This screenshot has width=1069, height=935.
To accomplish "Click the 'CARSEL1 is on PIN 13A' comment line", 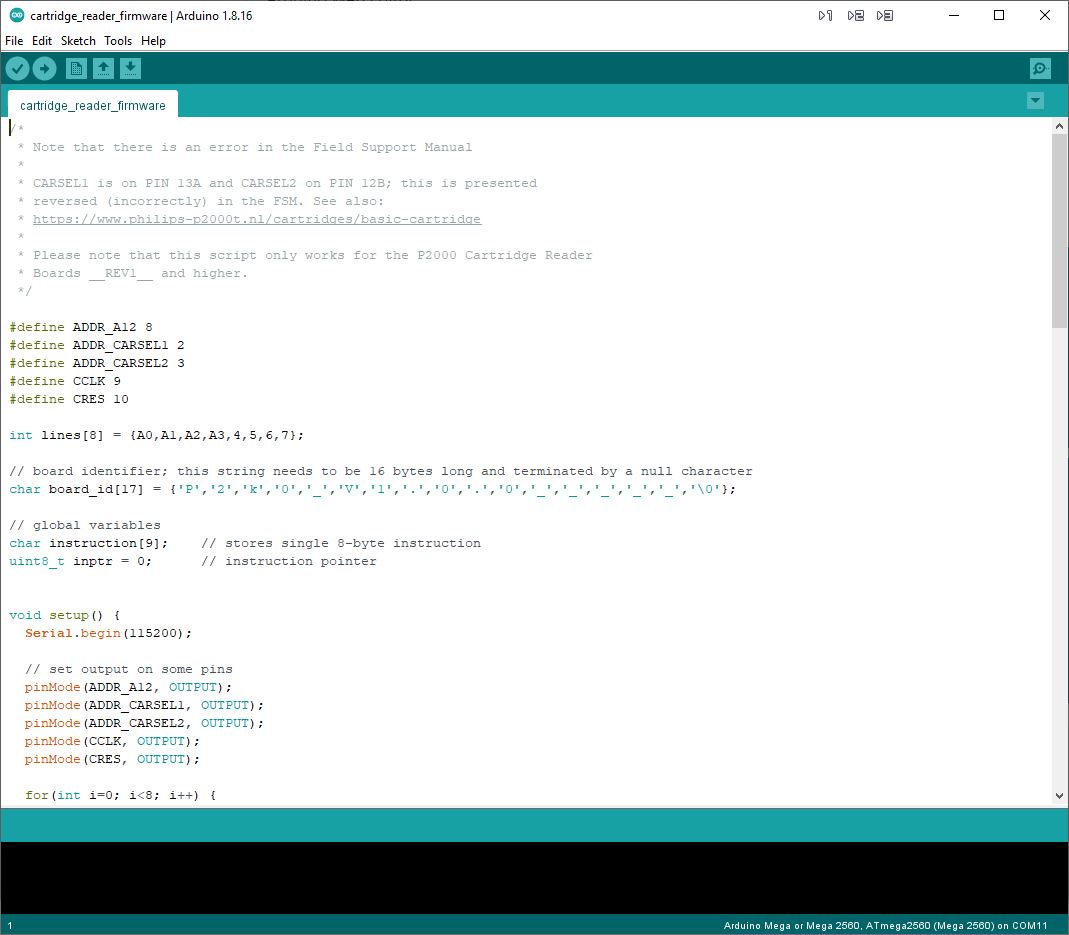I will coord(285,183).
